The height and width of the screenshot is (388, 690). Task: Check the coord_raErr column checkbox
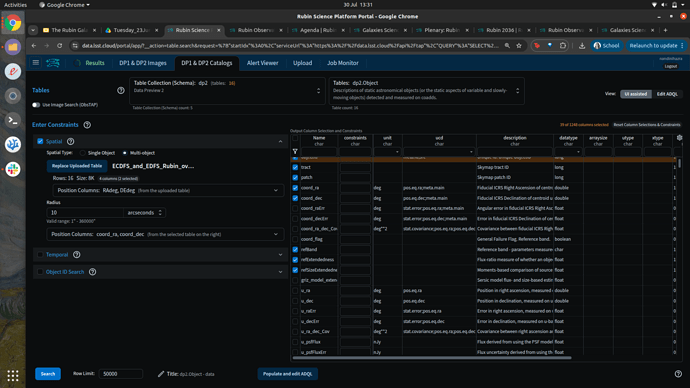click(295, 209)
